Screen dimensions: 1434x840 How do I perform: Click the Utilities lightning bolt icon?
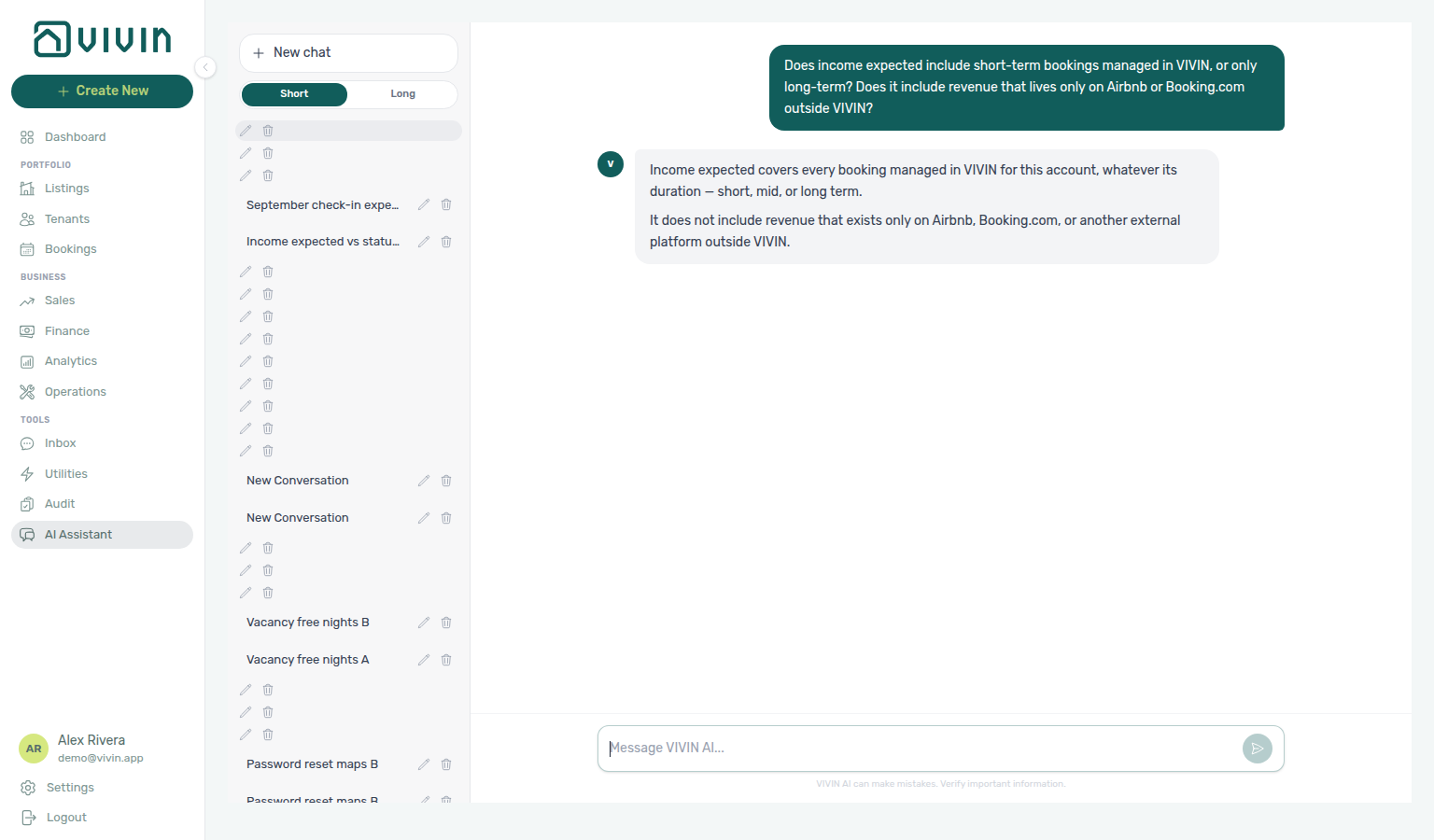click(x=27, y=474)
